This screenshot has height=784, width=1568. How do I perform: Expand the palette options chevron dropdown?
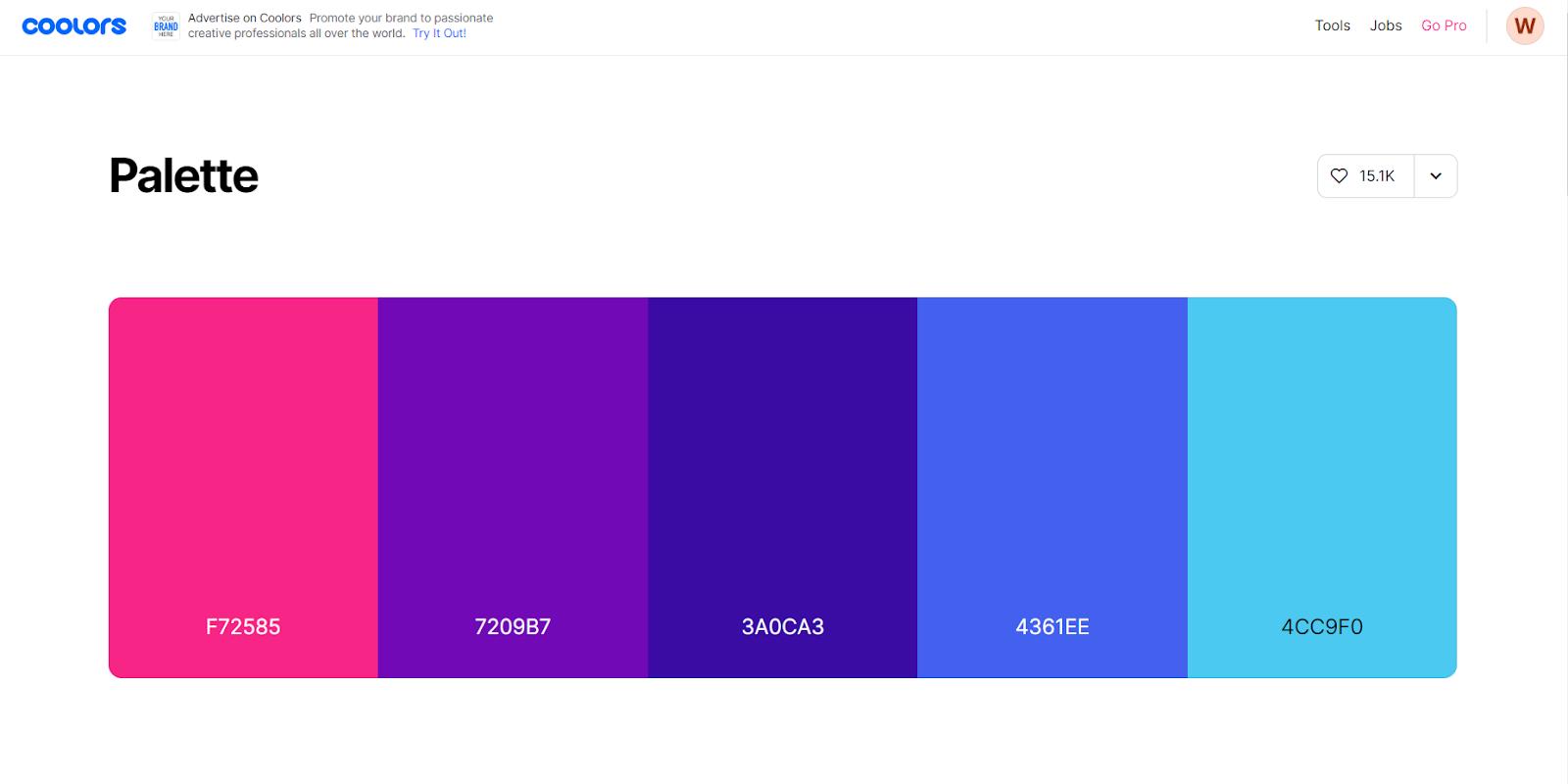[x=1436, y=176]
